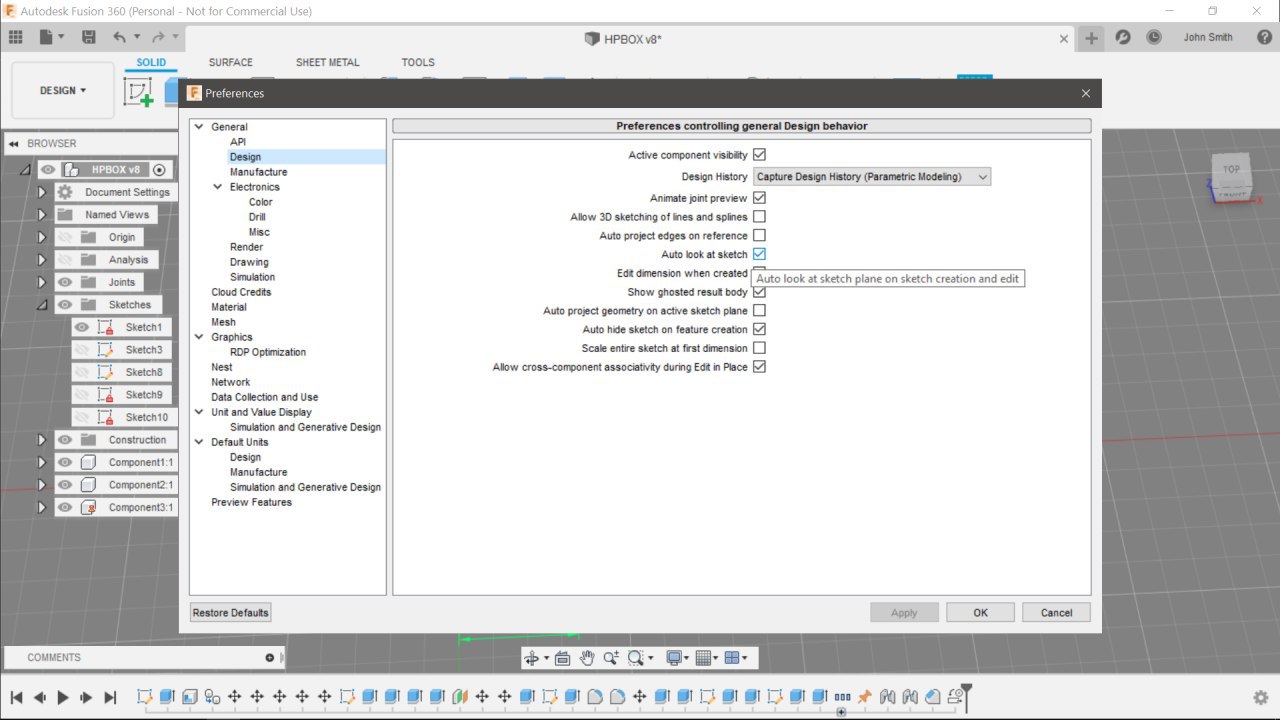The image size is (1280, 720).
Task: Collapse the Sketches folder in the browser
Action: coord(42,305)
